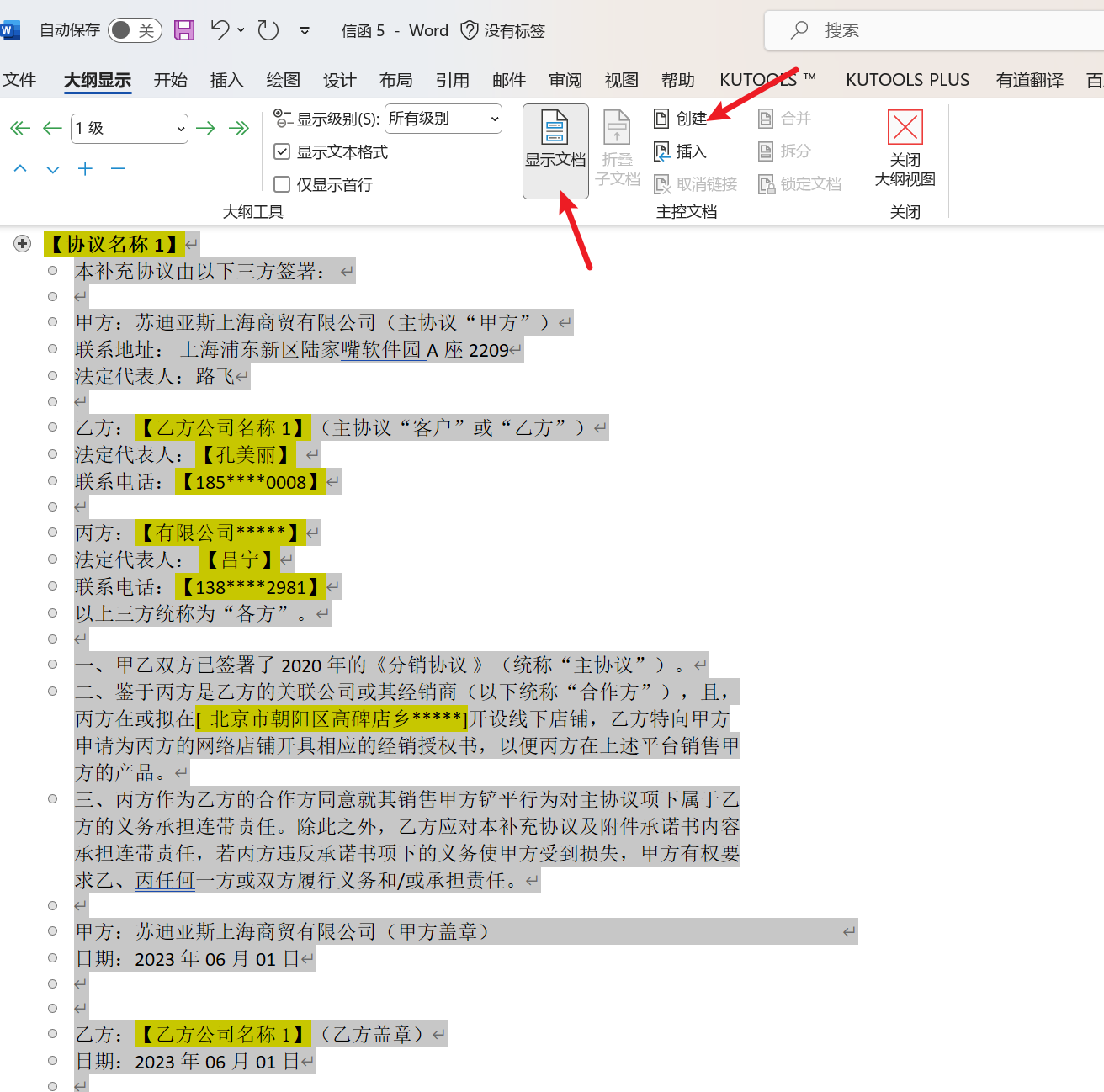Click demote to body text double-arrow icon
This screenshot has width=1104, height=1092.
tap(239, 128)
